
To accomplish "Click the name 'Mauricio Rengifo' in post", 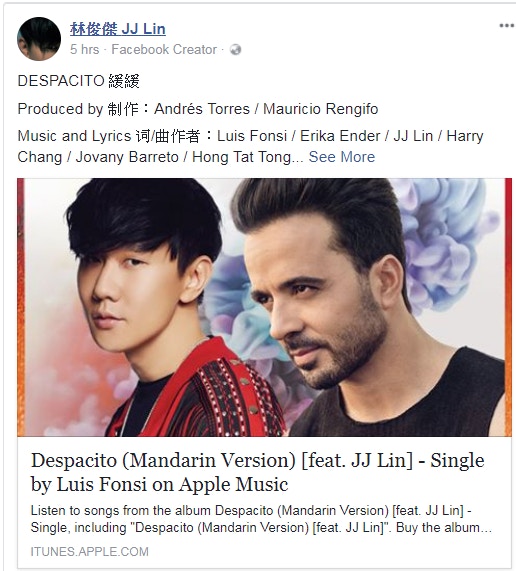I will point(320,109).
